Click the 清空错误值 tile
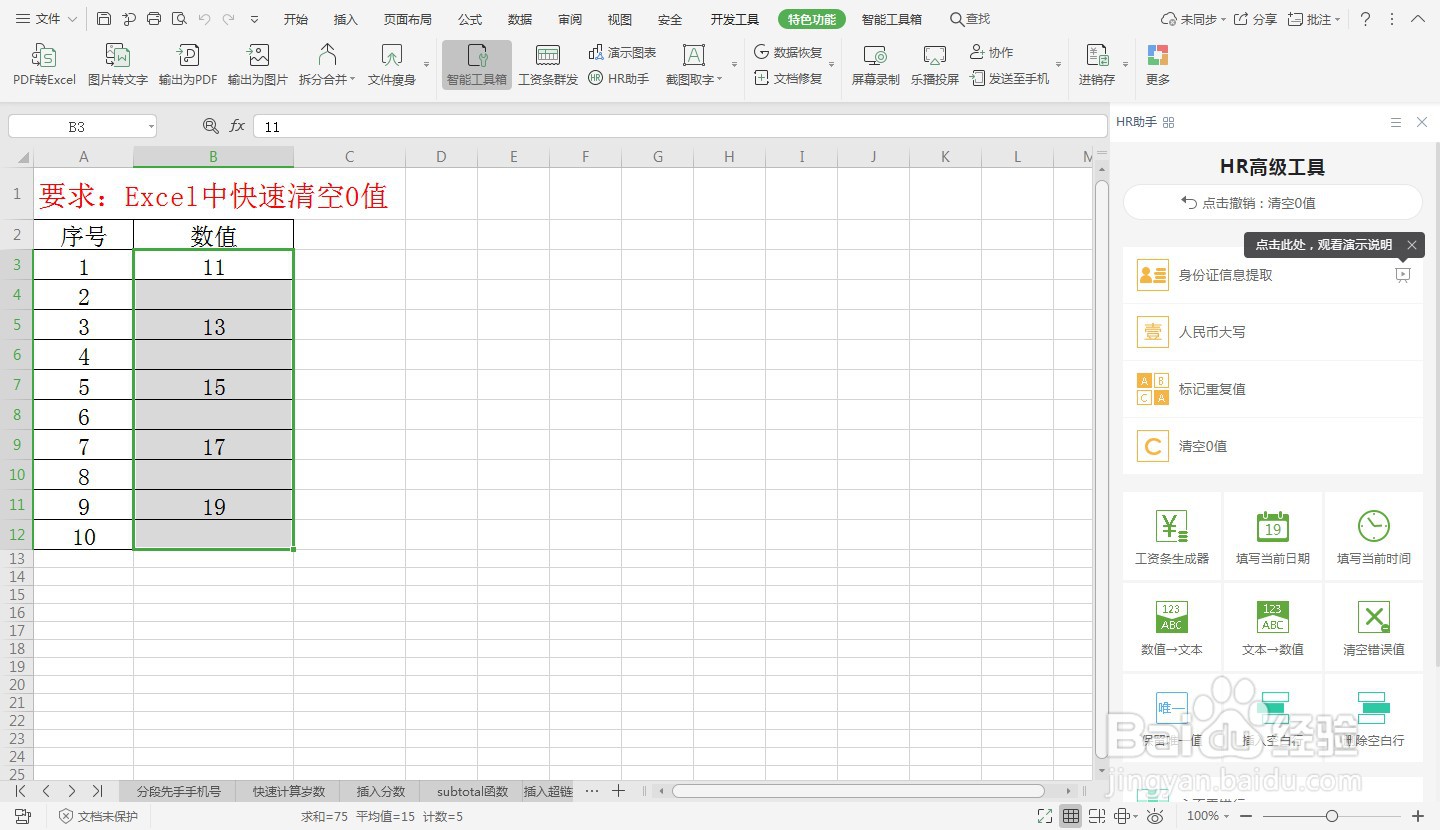The image size is (1440, 830). point(1374,627)
